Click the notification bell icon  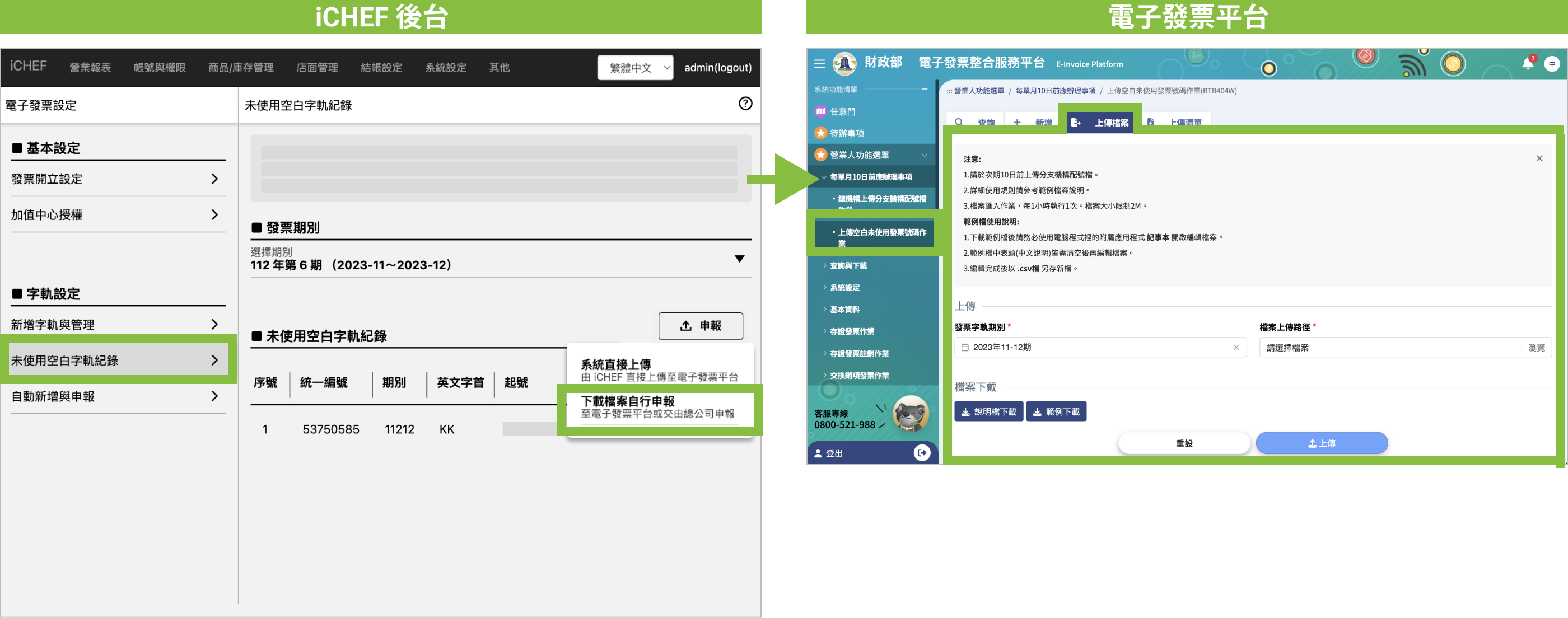pos(1527,64)
